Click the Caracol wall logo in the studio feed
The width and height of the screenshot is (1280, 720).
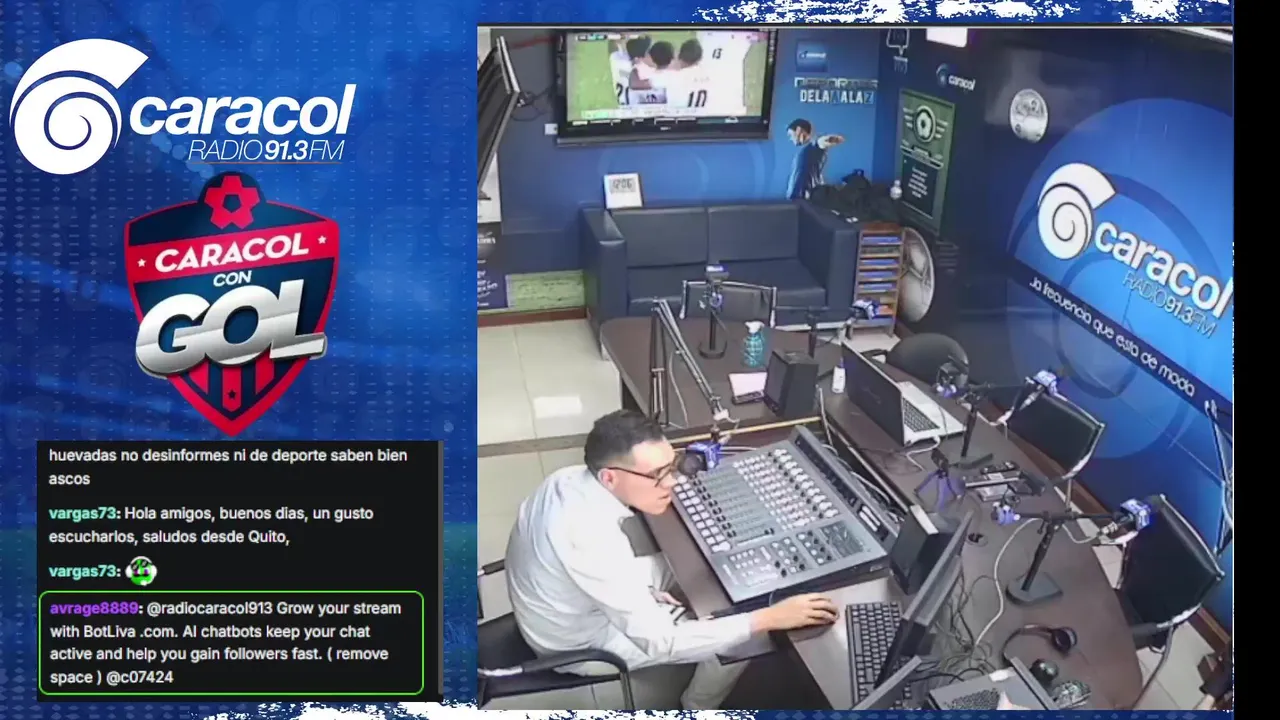pos(1133,249)
